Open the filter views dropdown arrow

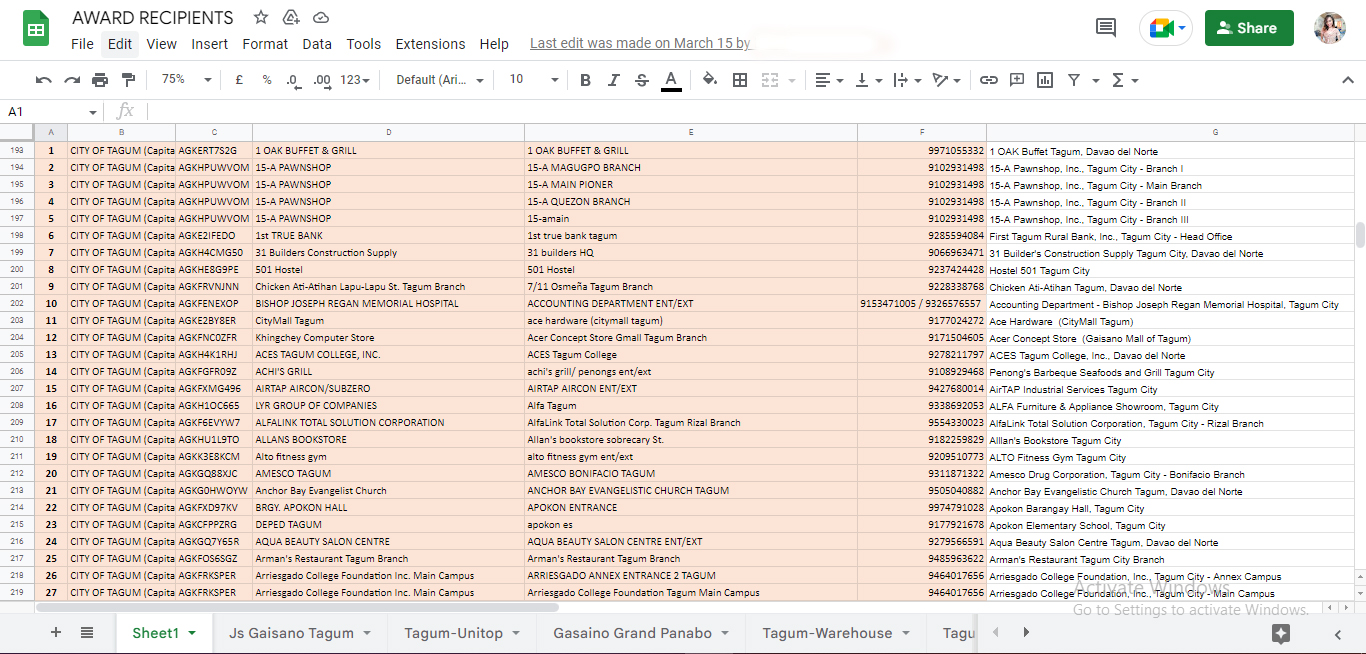tap(1096, 80)
